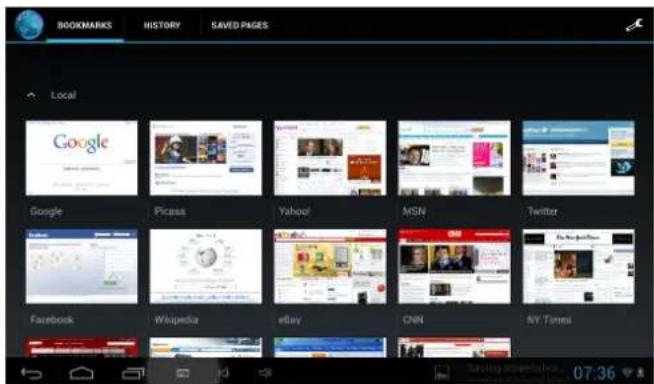Open the Wikipedia bookmark thumbnail
This screenshot has height=384, width=654.
[206, 266]
